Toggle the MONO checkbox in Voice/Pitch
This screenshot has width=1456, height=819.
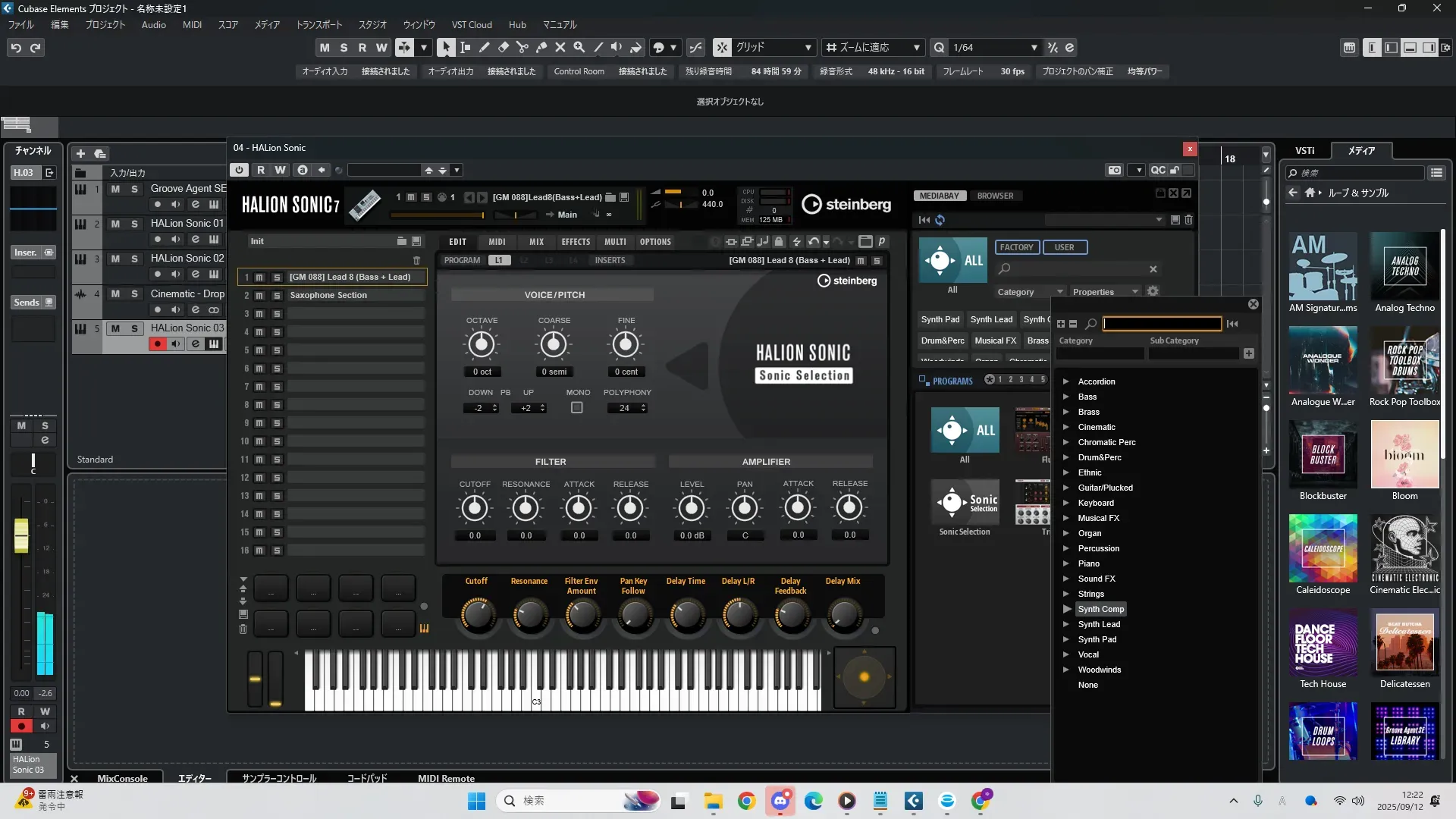[576, 408]
